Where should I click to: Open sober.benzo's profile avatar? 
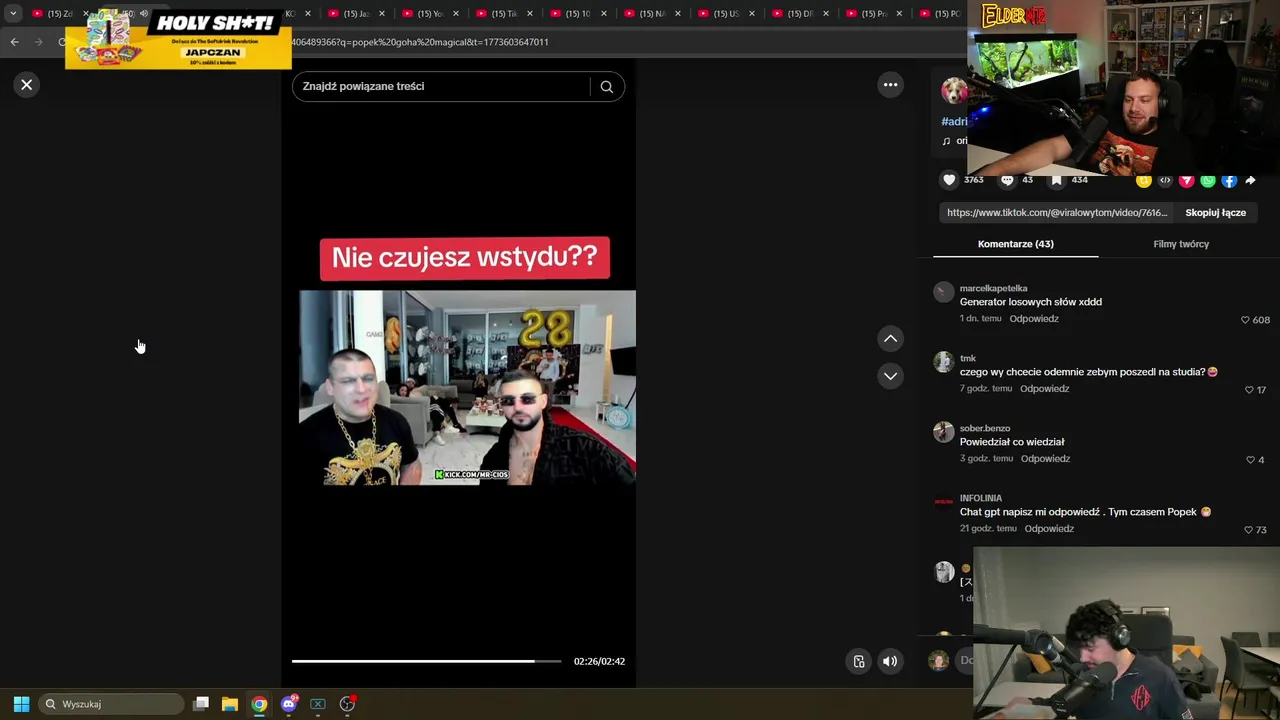(944, 432)
